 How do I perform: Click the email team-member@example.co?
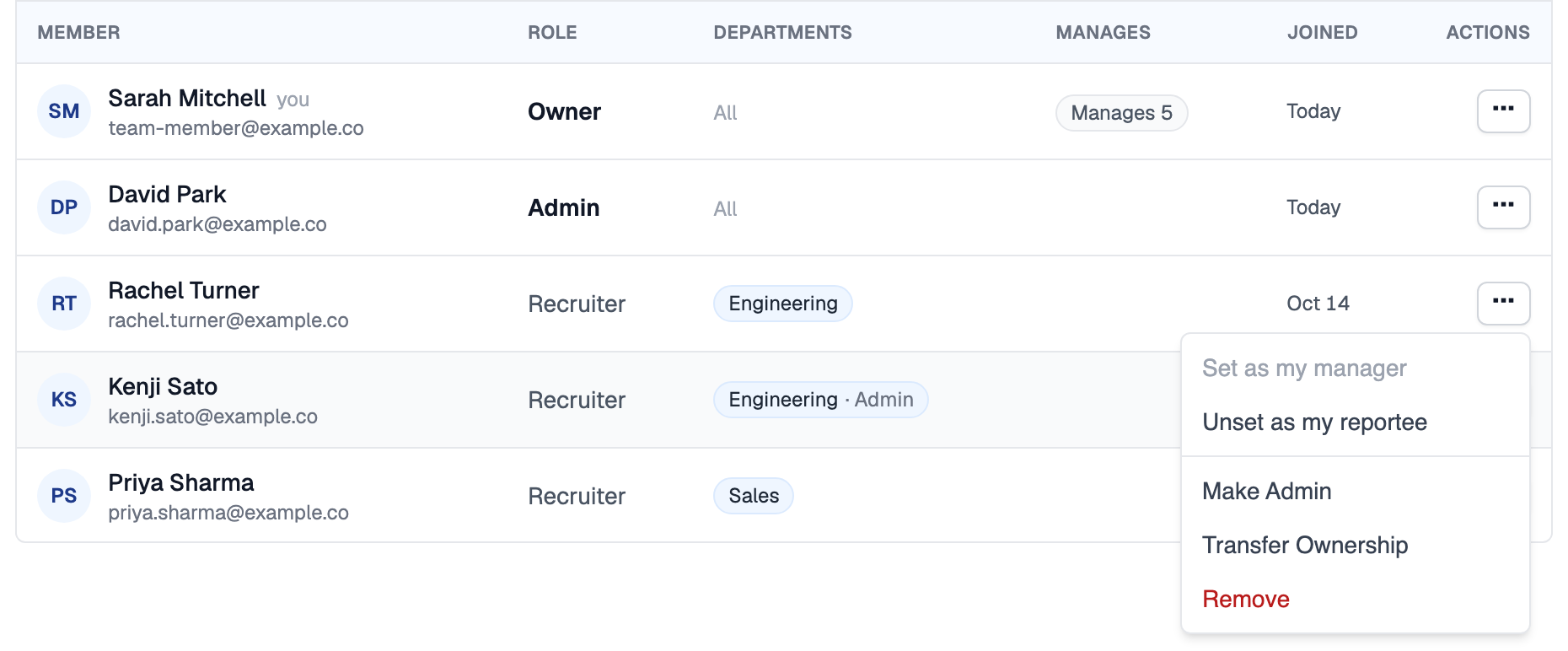236,128
